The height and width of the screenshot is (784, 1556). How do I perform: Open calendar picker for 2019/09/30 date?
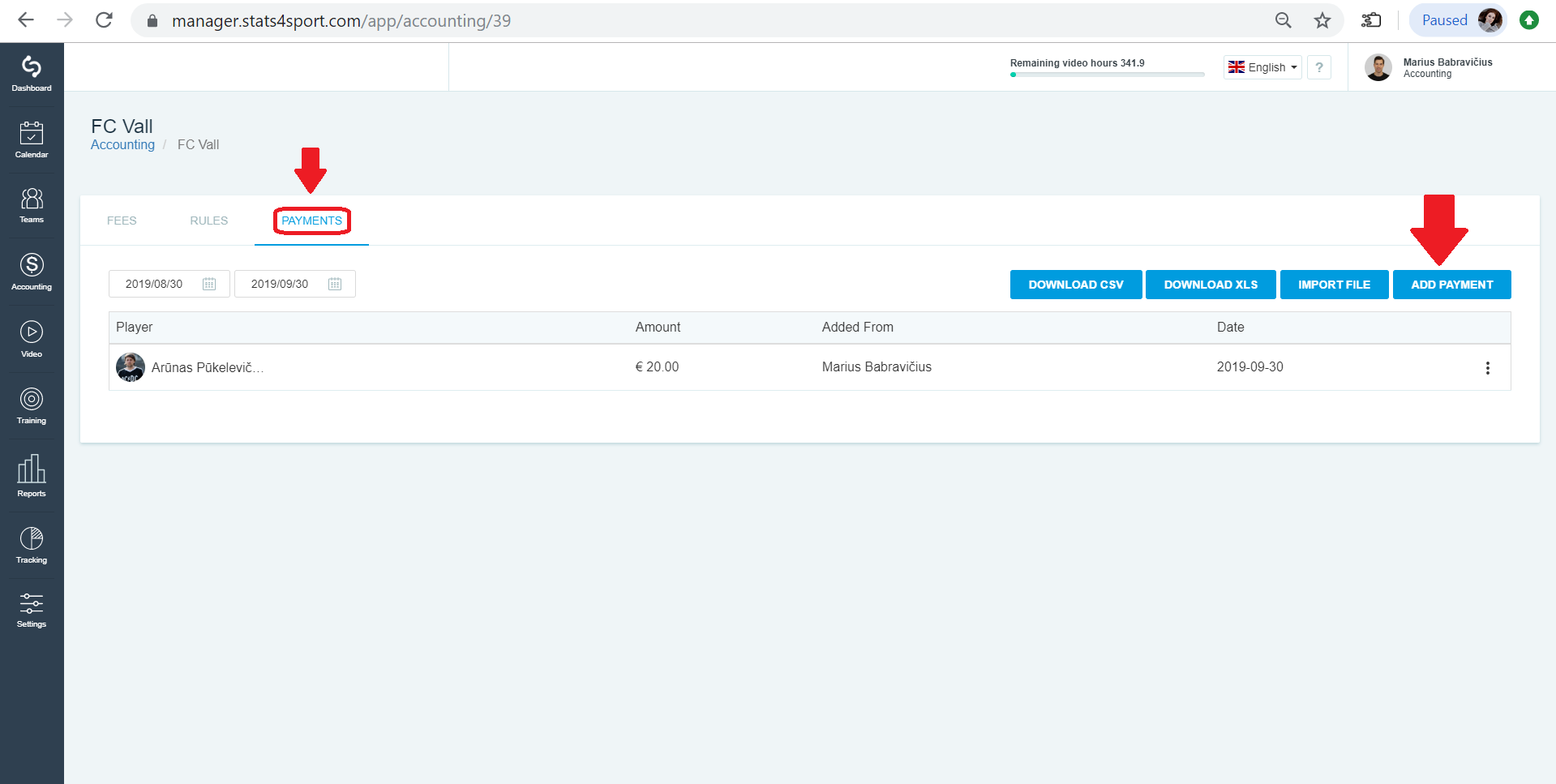pyautogui.click(x=335, y=284)
